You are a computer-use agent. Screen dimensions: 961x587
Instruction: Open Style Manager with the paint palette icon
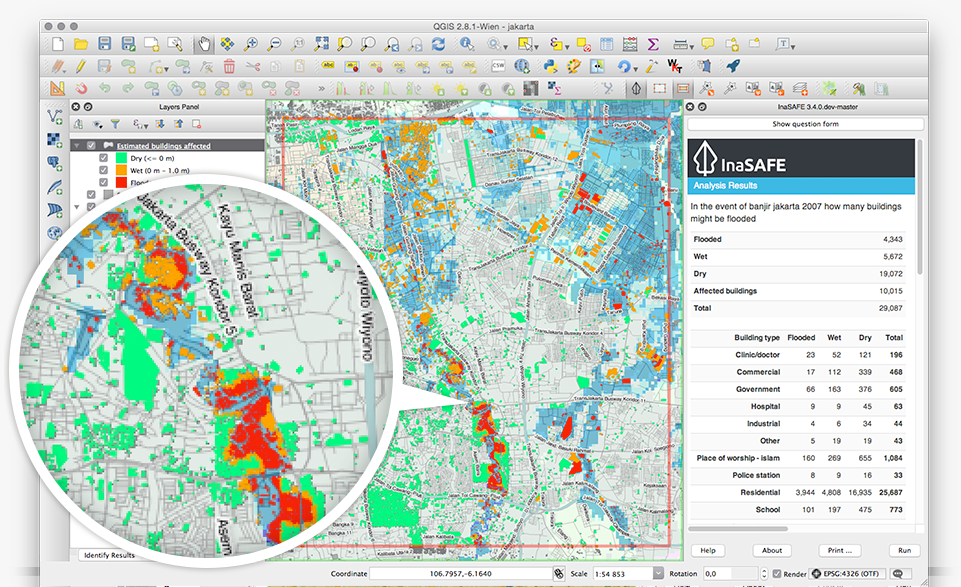pyautogui.click(x=574, y=66)
